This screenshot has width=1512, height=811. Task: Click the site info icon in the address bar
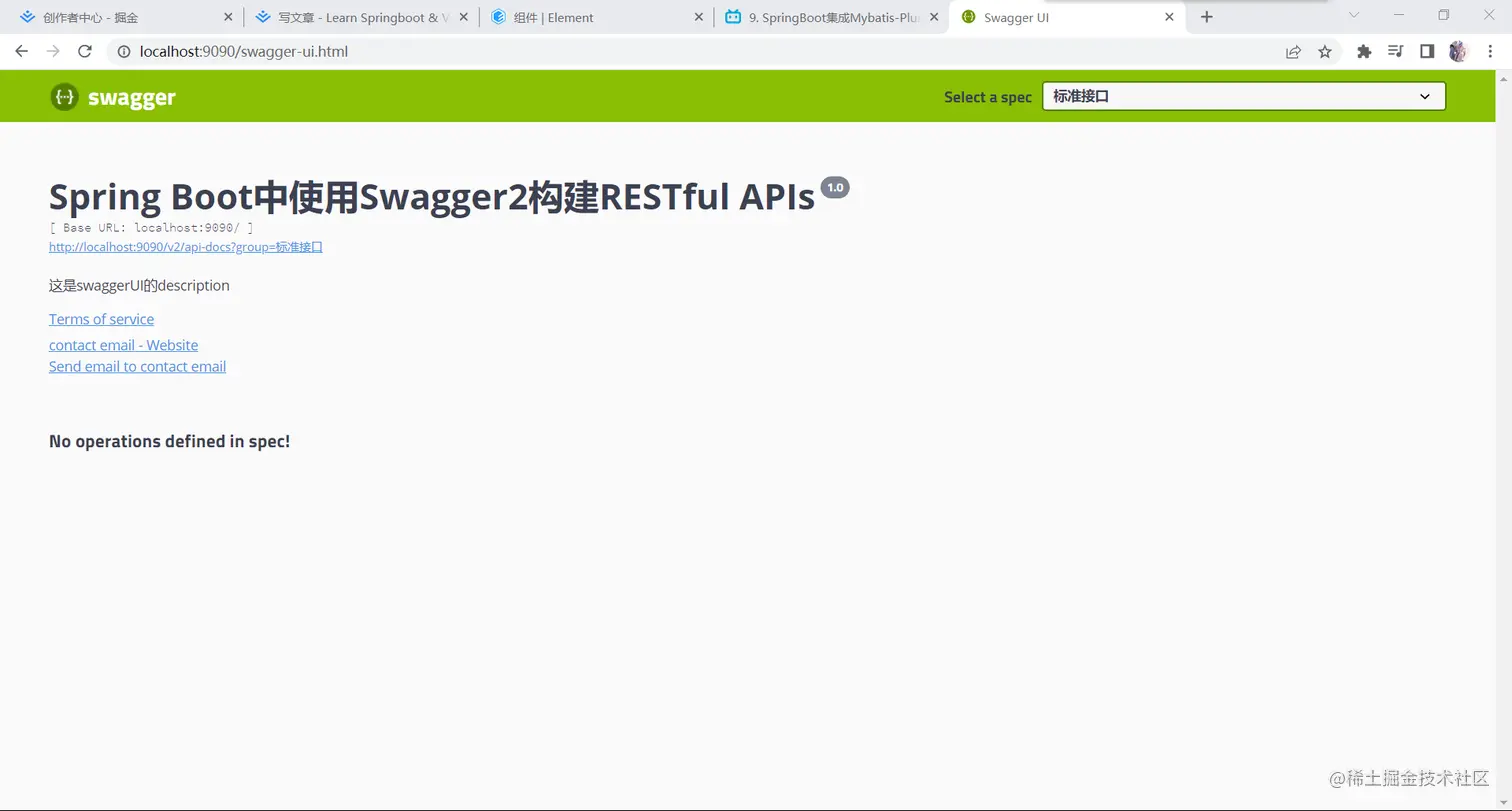124,51
